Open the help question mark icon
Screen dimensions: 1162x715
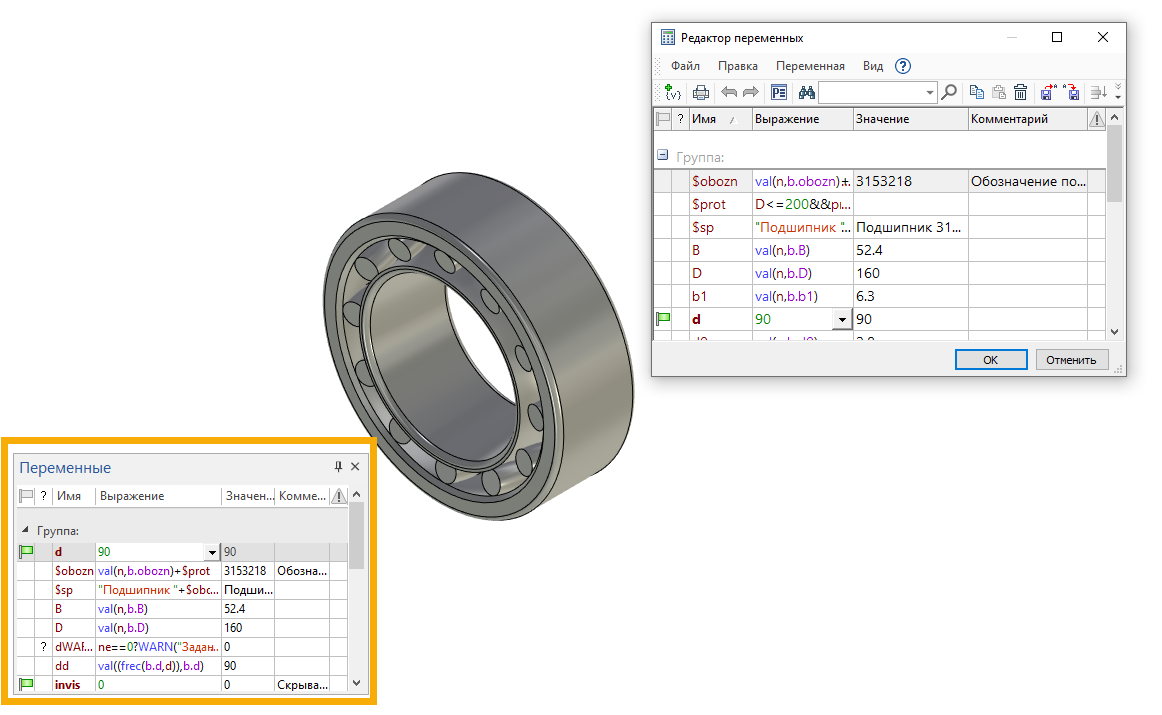[903, 66]
